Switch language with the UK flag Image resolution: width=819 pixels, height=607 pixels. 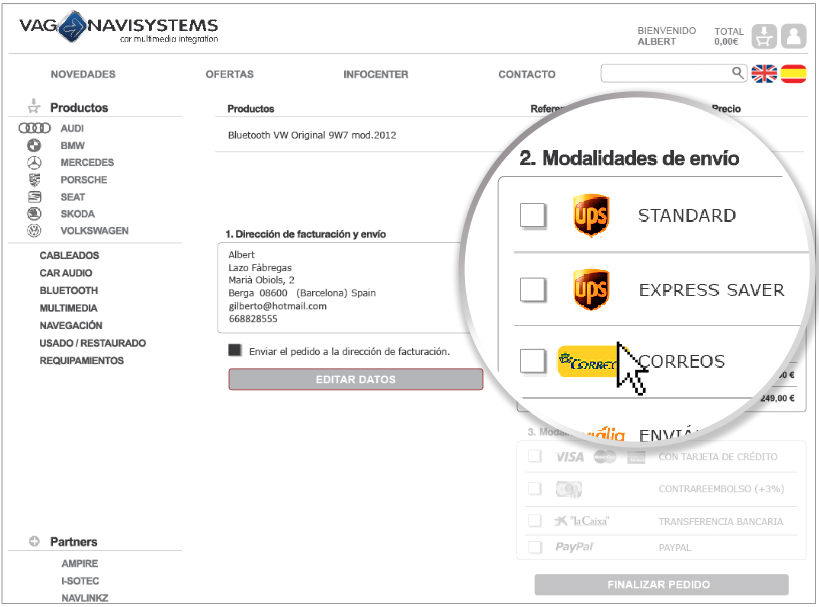(764, 73)
